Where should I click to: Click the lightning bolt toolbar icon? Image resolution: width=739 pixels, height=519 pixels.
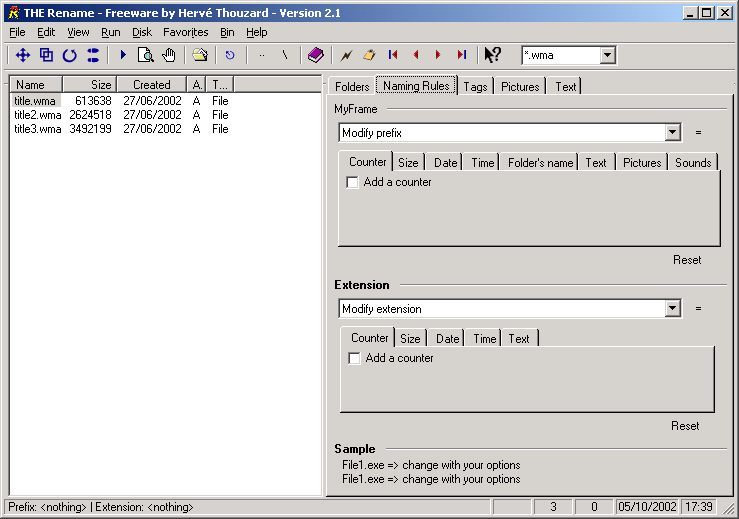[x=346, y=55]
